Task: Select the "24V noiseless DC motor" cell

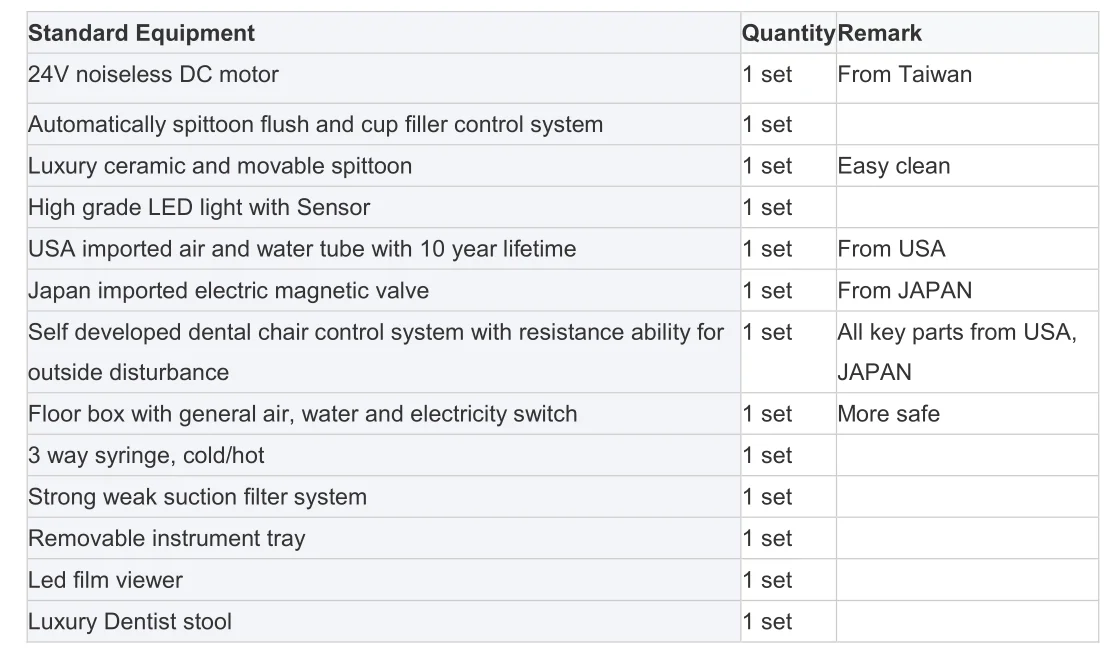Action: tap(153, 75)
